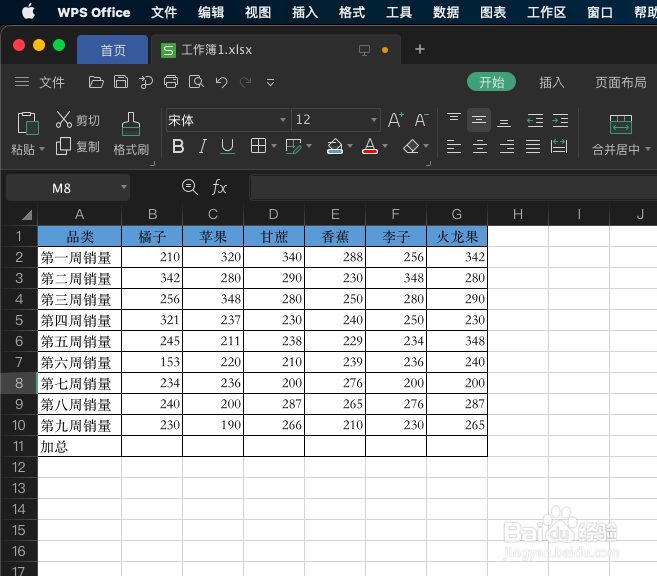The width and height of the screenshot is (657, 576).
Task: Select the Format Painter (格式刷) brush
Action: pos(131,133)
